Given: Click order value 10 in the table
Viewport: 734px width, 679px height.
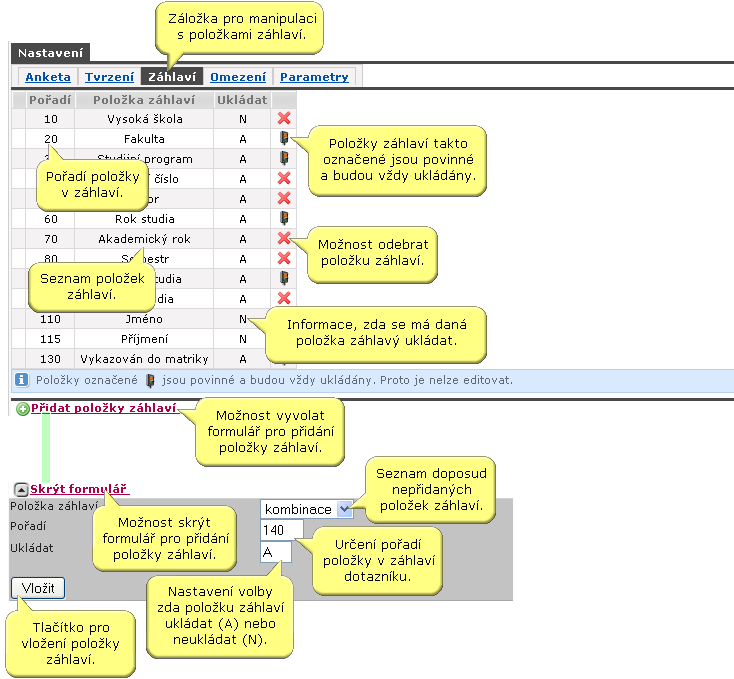Looking at the screenshot, I should pos(51,119).
